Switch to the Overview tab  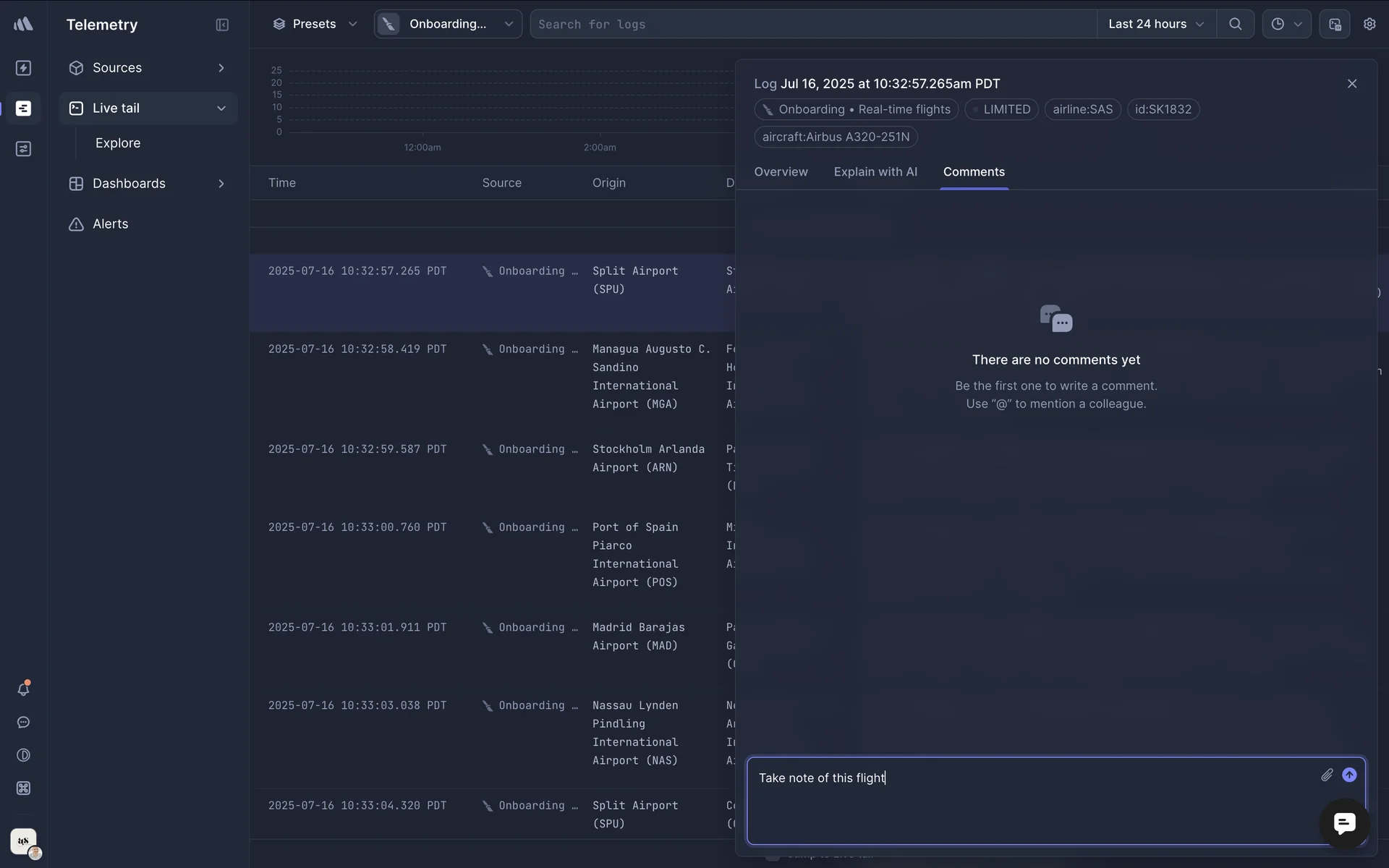(x=781, y=172)
